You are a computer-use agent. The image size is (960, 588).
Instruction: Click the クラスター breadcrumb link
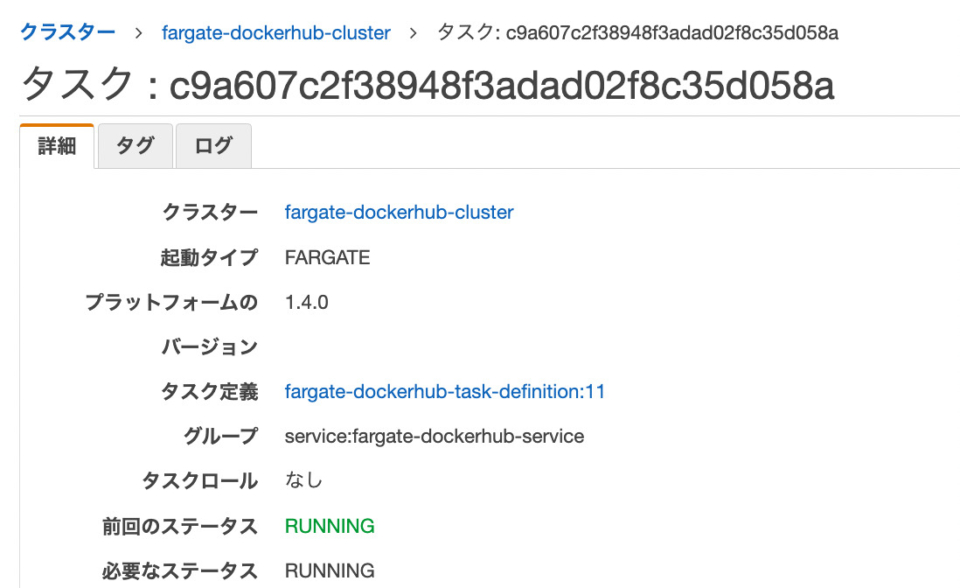pyautogui.click(x=68, y=32)
